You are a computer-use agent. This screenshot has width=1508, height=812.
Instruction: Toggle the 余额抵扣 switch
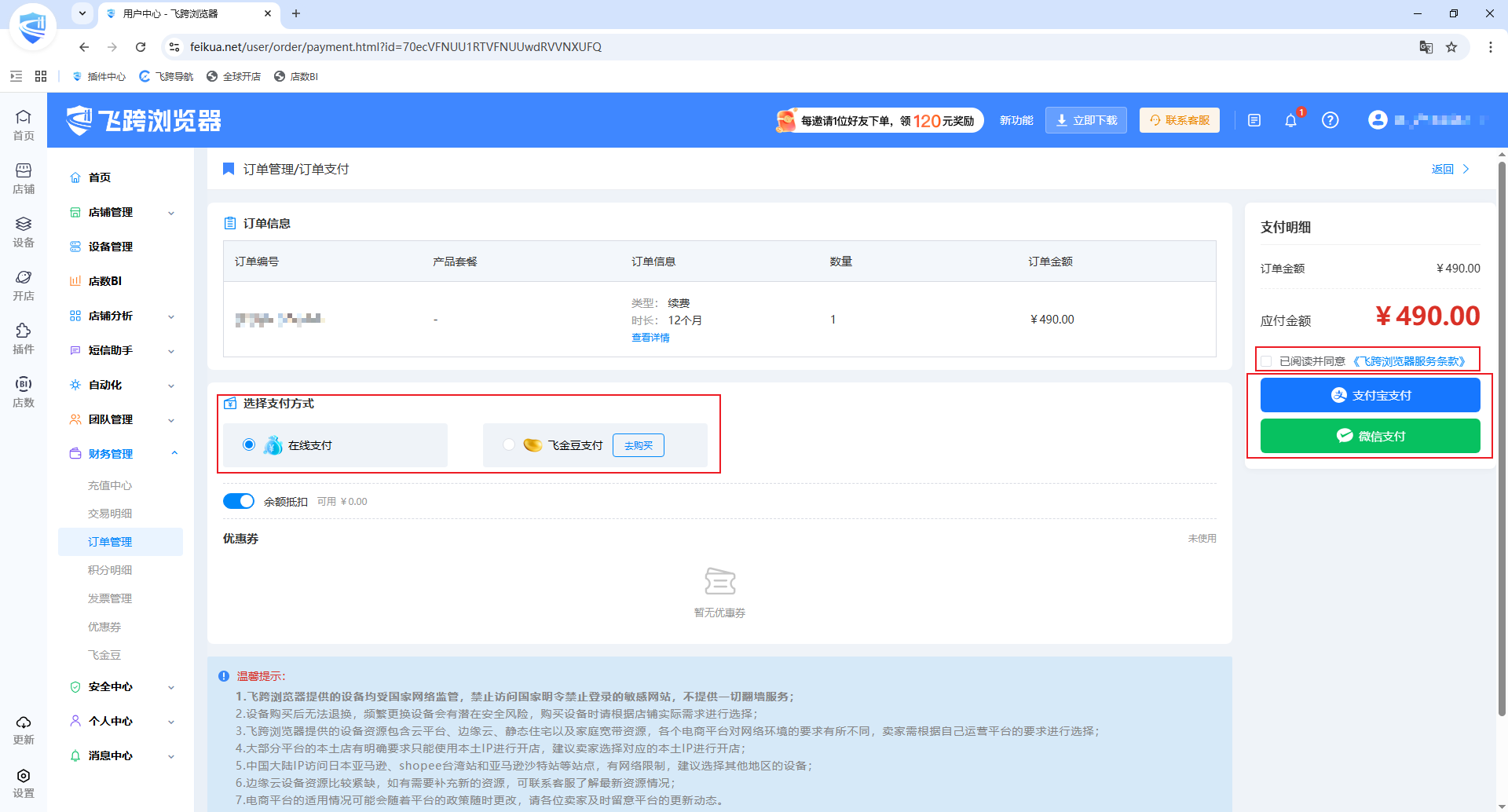pyautogui.click(x=239, y=501)
